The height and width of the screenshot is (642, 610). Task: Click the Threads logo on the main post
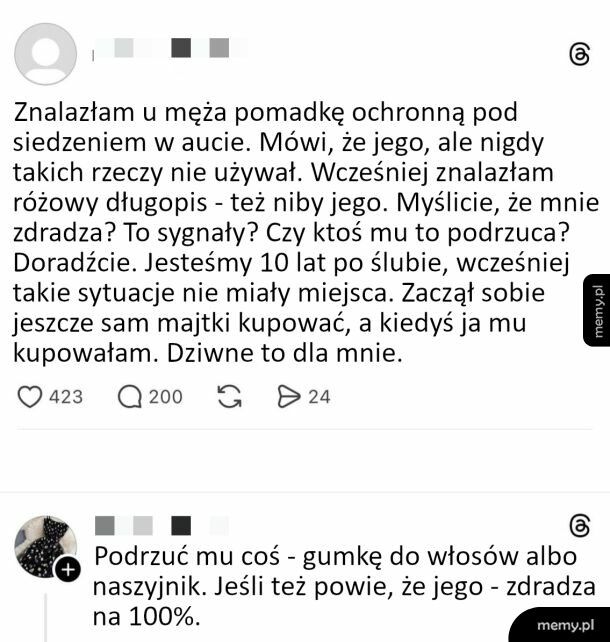coord(580,54)
